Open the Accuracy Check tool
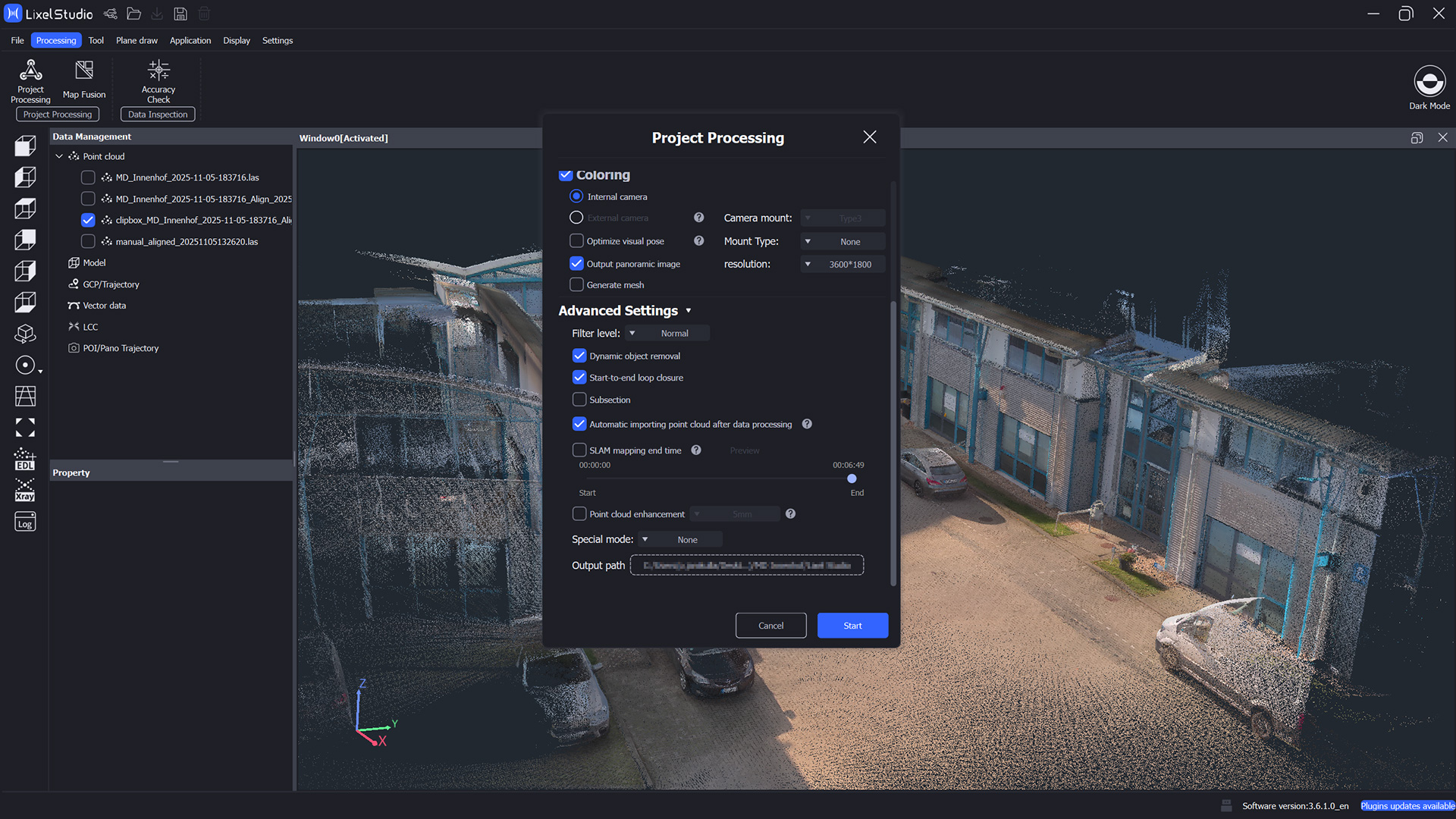Screen dimensions: 1456x819 point(158,71)
